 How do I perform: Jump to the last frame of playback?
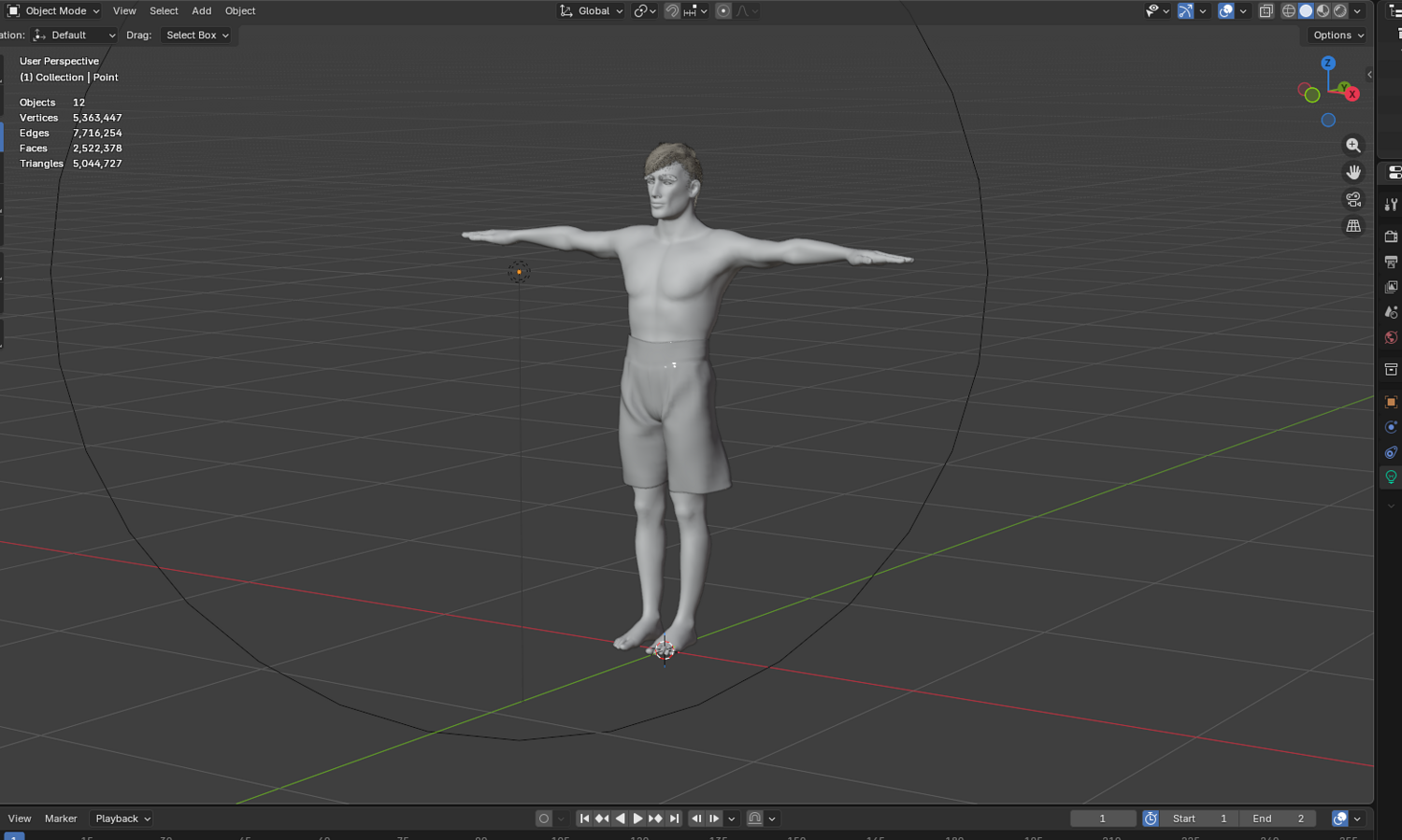pos(673,819)
